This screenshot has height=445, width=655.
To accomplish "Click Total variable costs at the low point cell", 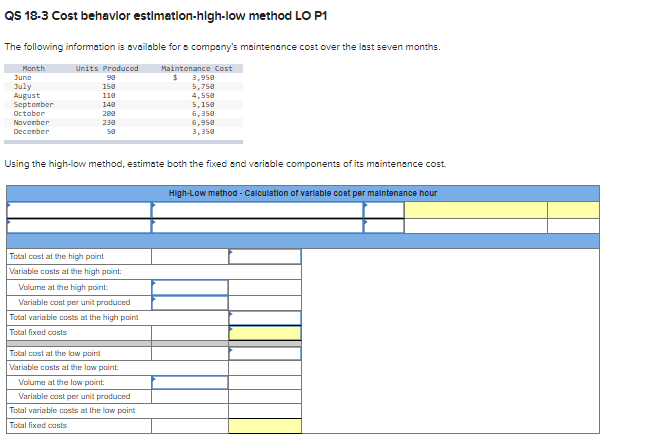I will pyautogui.click(x=265, y=411).
